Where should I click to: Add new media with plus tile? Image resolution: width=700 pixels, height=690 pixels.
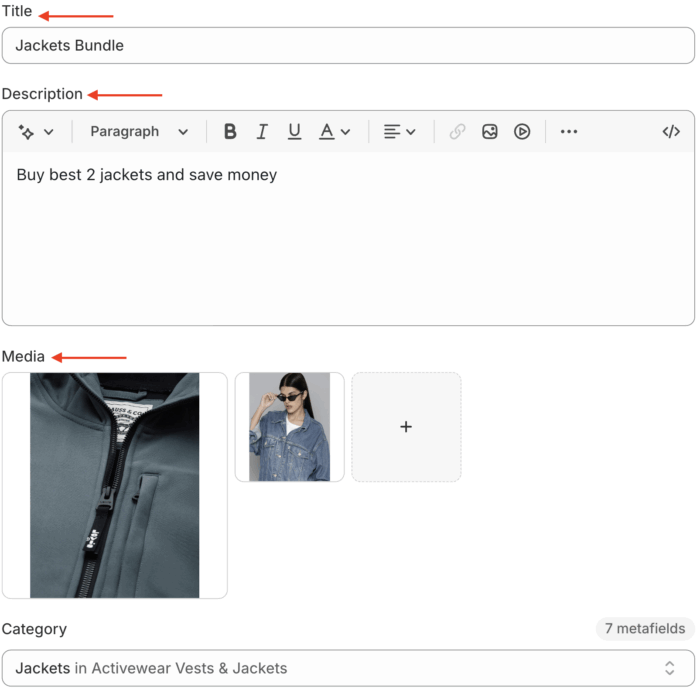click(x=406, y=427)
